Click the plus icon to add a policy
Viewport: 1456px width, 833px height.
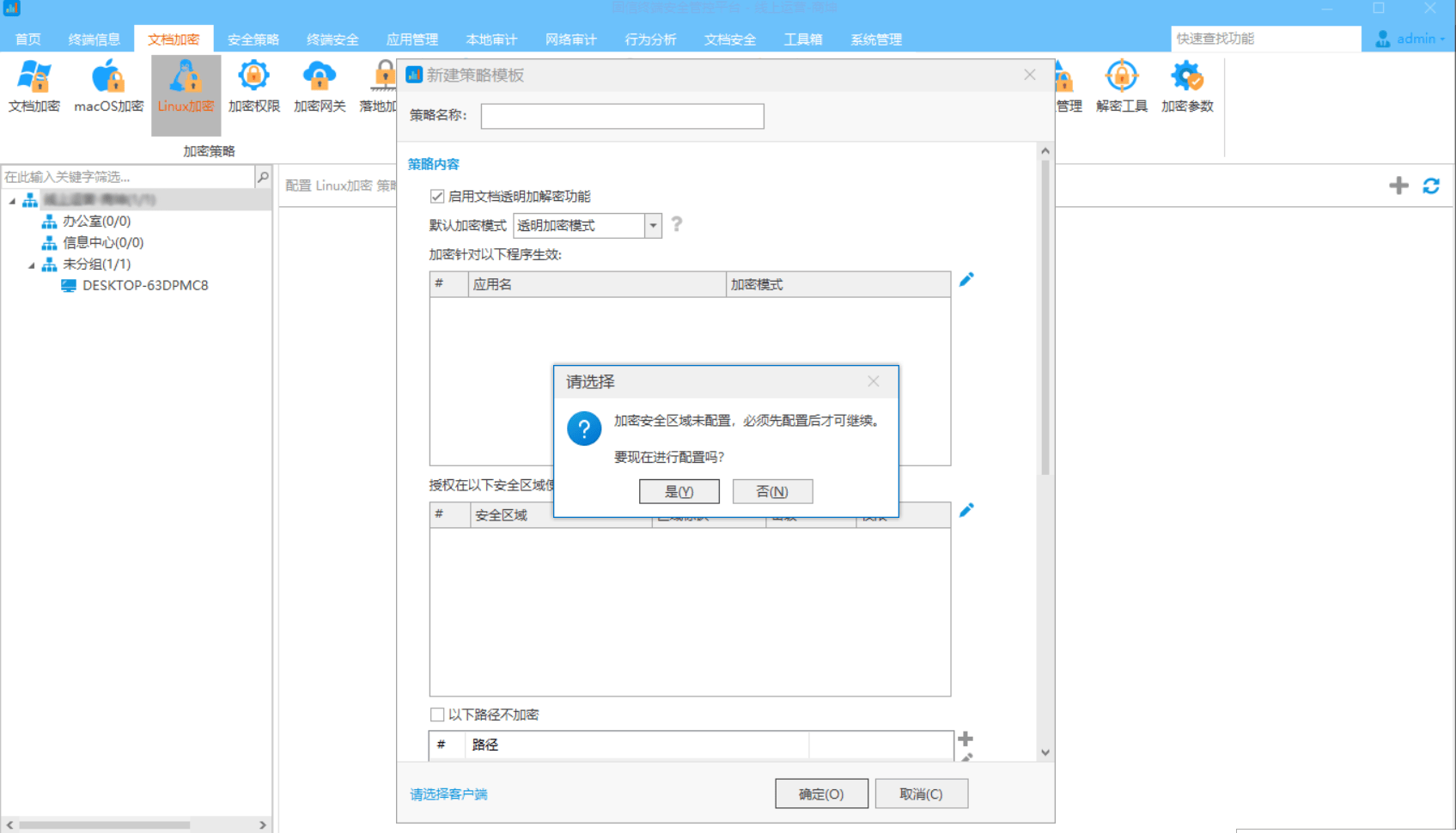tap(1398, 185)
